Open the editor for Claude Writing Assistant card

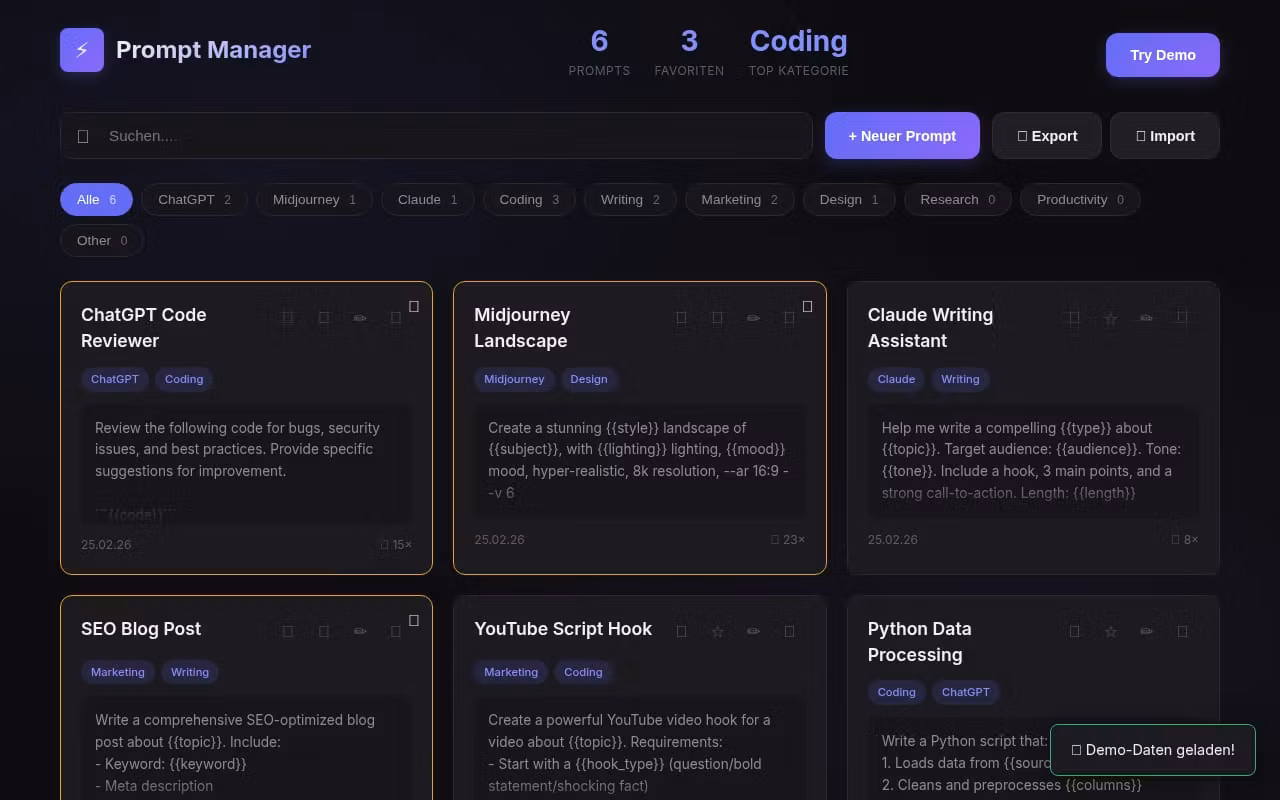click(x=1146, y=319)
